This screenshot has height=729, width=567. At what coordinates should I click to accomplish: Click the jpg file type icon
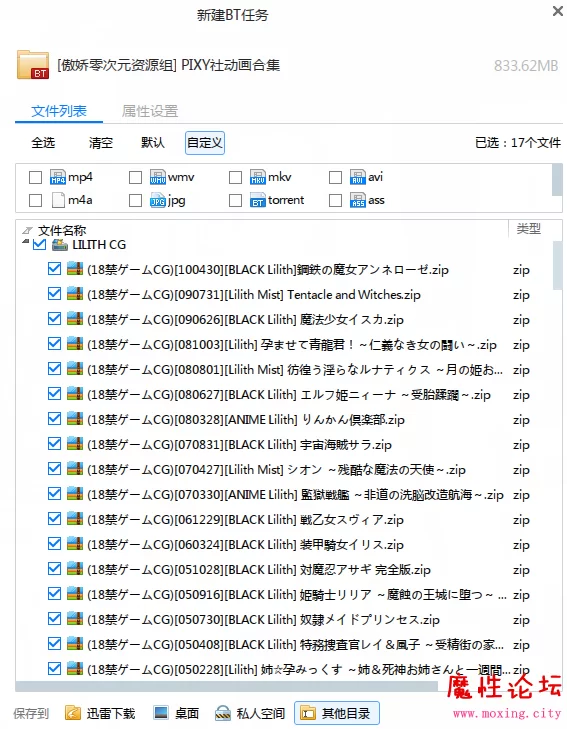pyautogui.click(x=158, y=201)
